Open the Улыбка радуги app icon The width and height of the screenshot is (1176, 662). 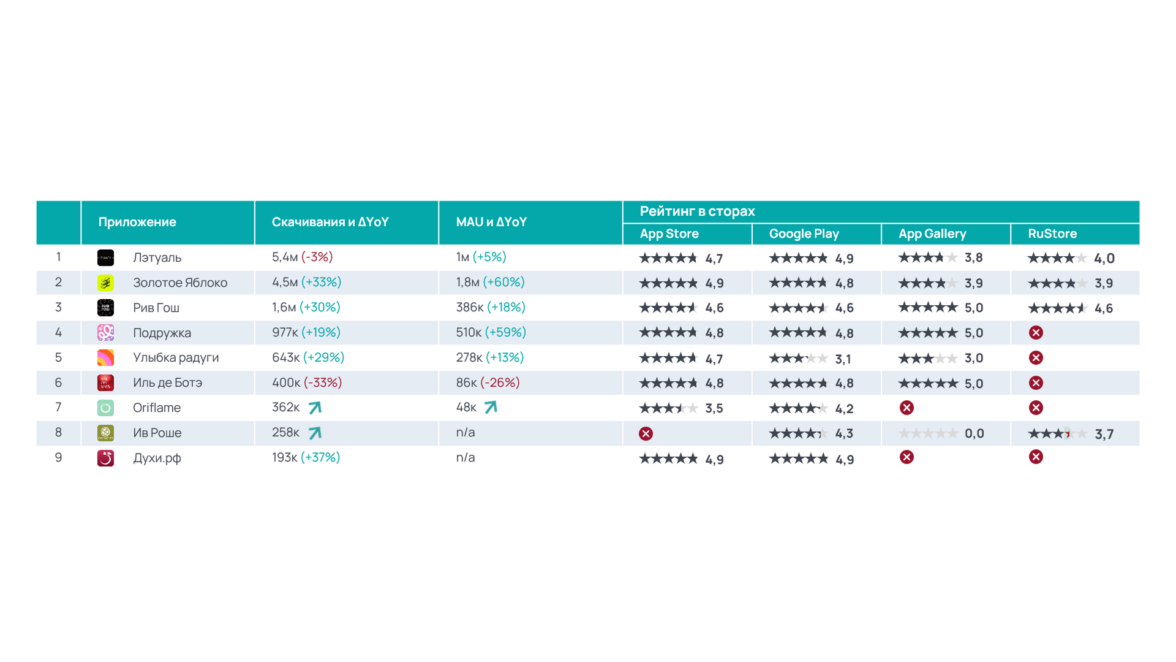(x=105, y=358)
